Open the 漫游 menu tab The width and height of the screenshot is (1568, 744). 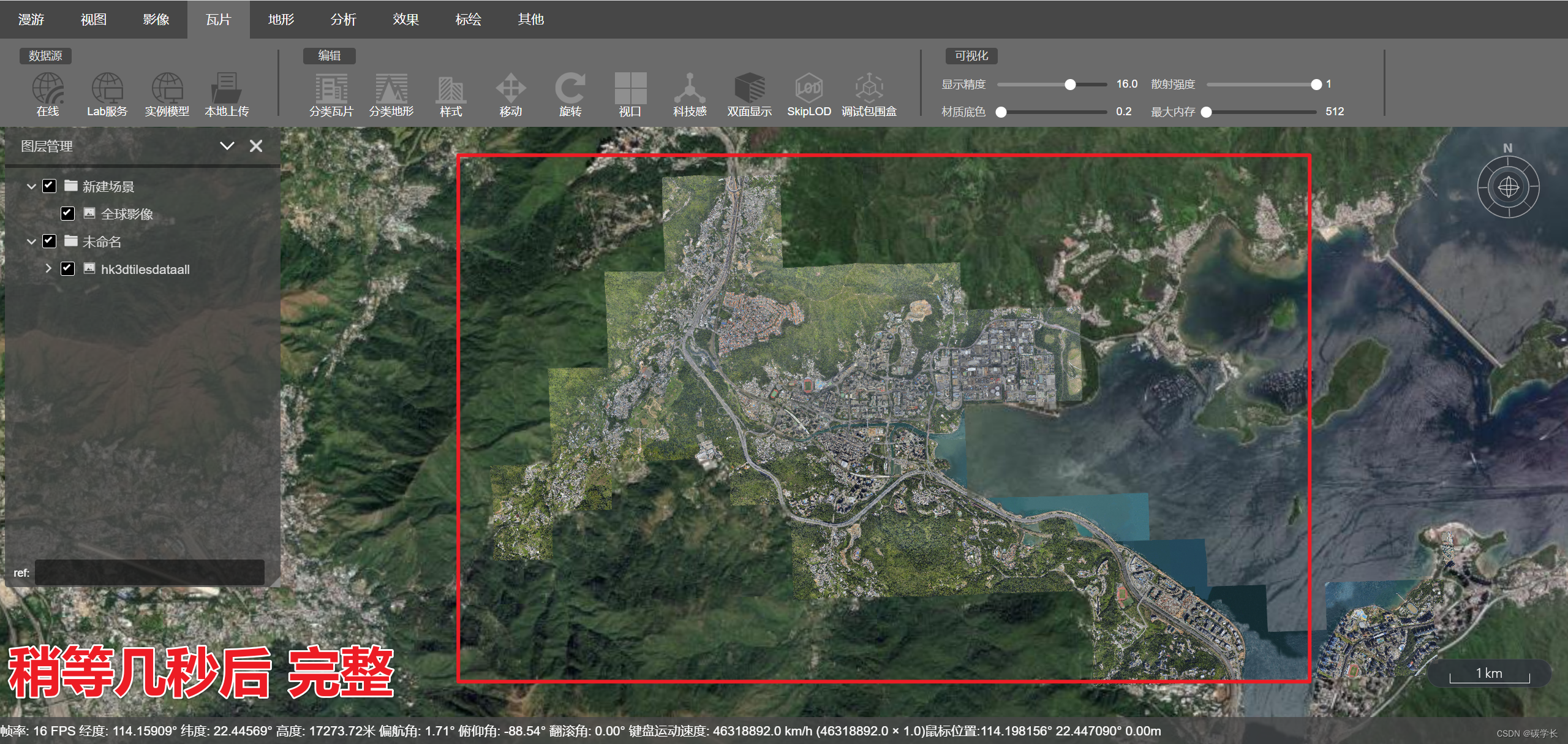(31, 20)
